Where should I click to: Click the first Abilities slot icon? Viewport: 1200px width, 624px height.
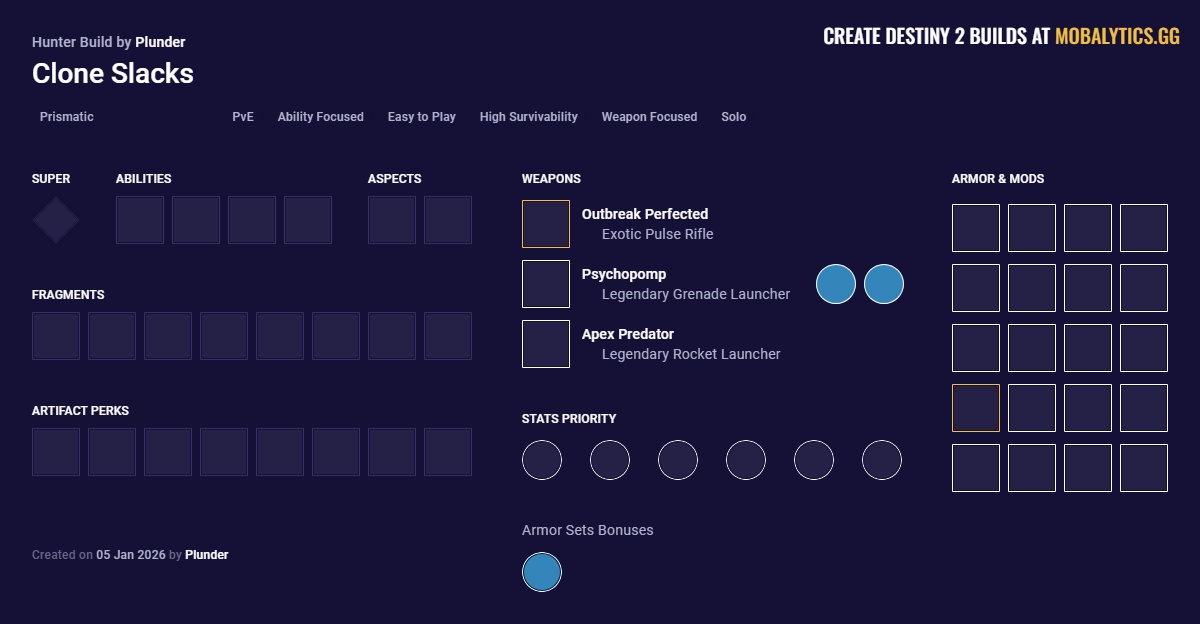pos(140,220)
